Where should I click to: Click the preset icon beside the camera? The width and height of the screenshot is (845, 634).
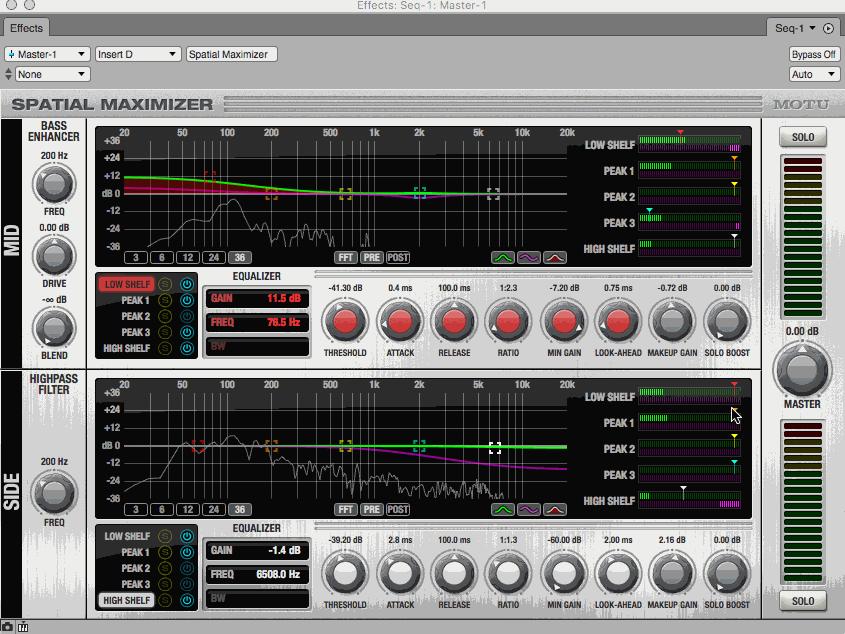23,627
